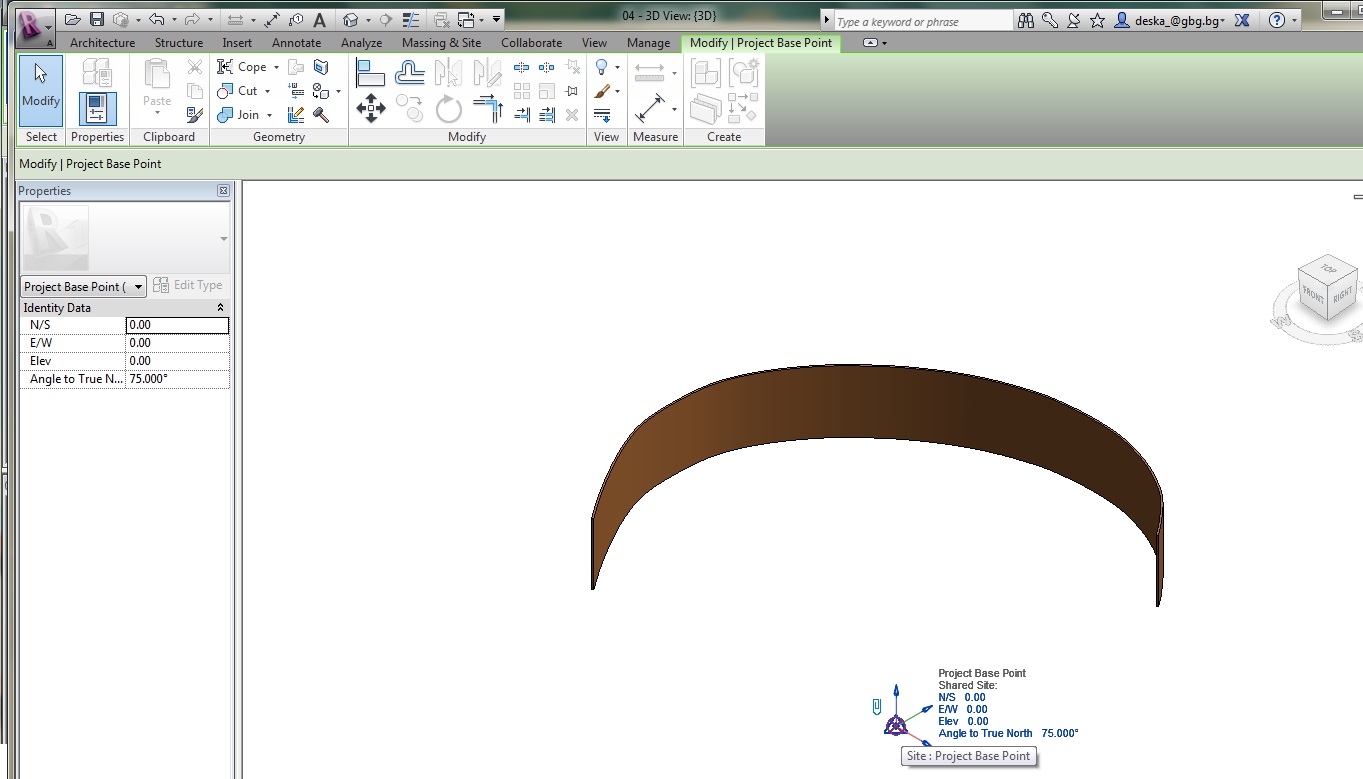
Task: Switch to the Massing & Site tab
Action: point(441,43)
